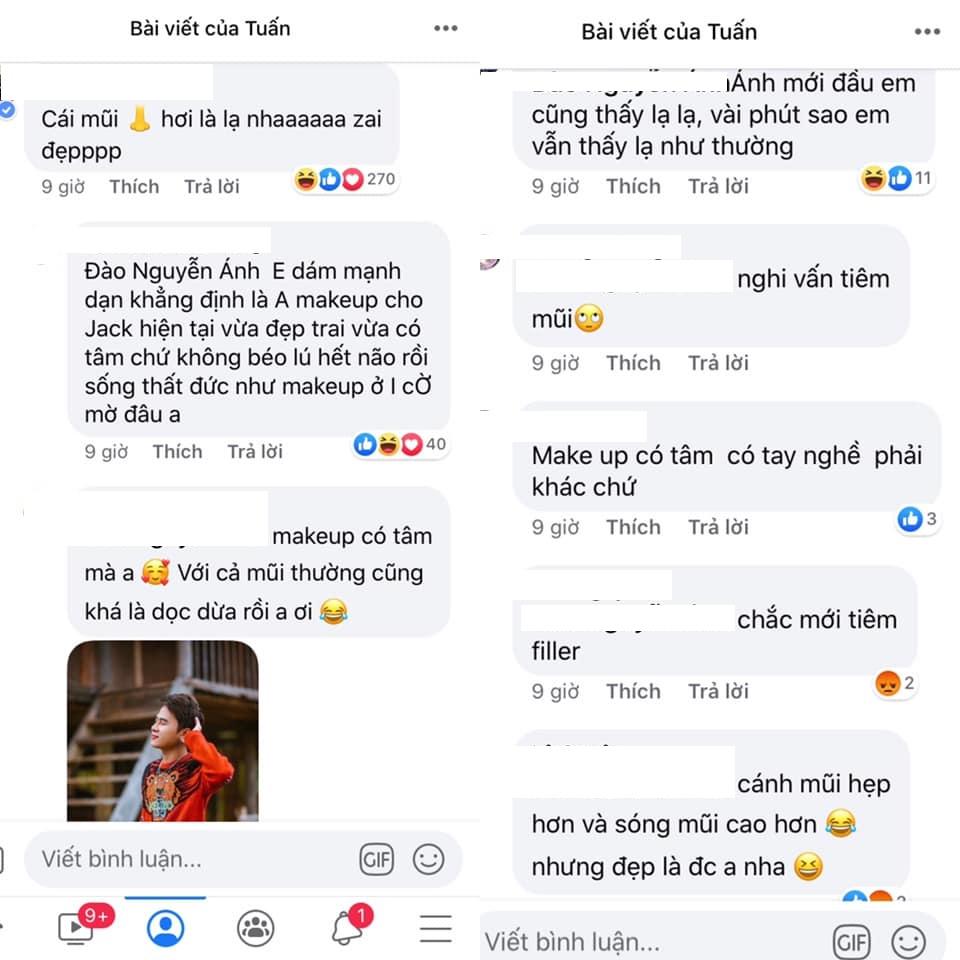The height and width of the screenshot is (960, 960).
Task: Open the Profile tab icon
Action: point(165,928)
